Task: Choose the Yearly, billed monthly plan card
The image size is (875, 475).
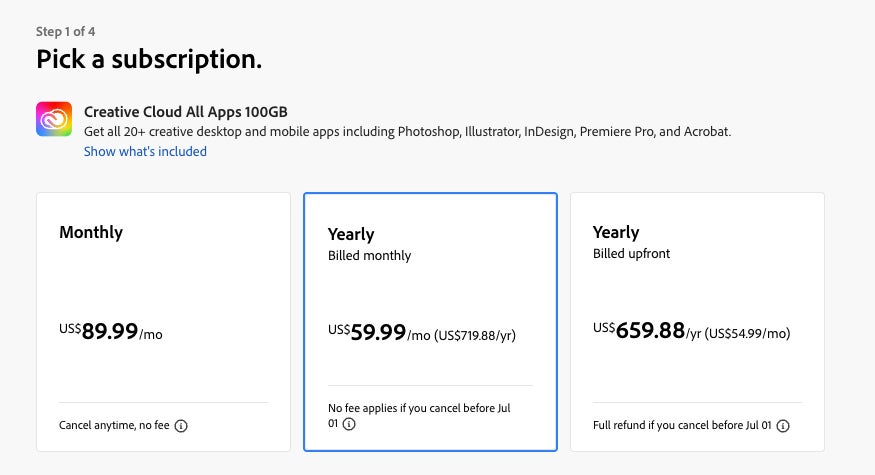Action: tap(430, 300)
